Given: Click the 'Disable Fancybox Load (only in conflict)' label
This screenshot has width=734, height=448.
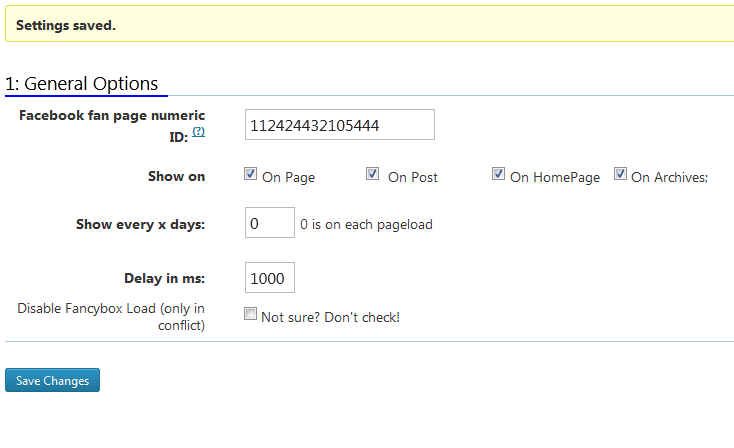Looking at the screenshot, I should (x=111, y=317).
